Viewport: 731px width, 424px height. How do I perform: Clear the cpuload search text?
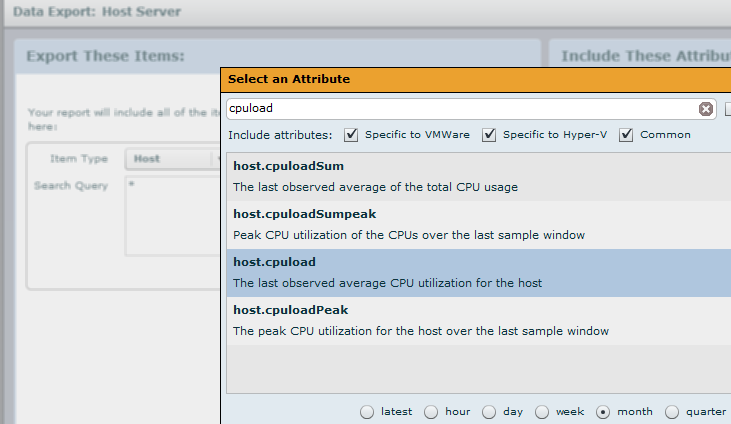click(x=706, y=109)
